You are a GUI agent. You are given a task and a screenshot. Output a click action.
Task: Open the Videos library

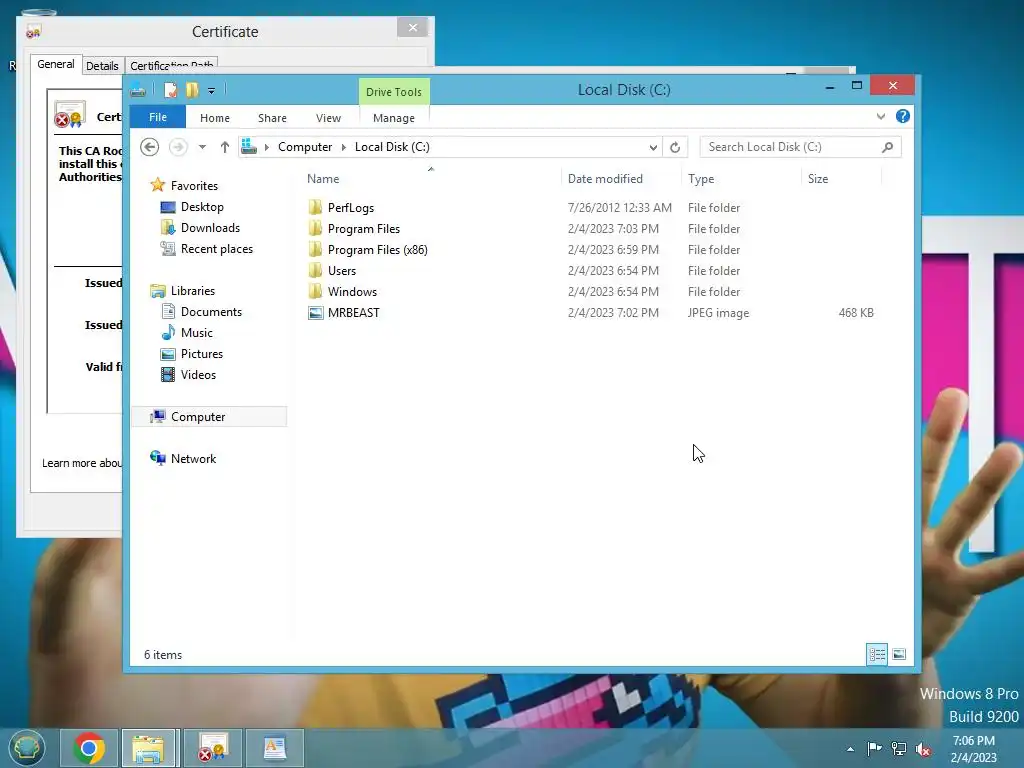(198, 375)
